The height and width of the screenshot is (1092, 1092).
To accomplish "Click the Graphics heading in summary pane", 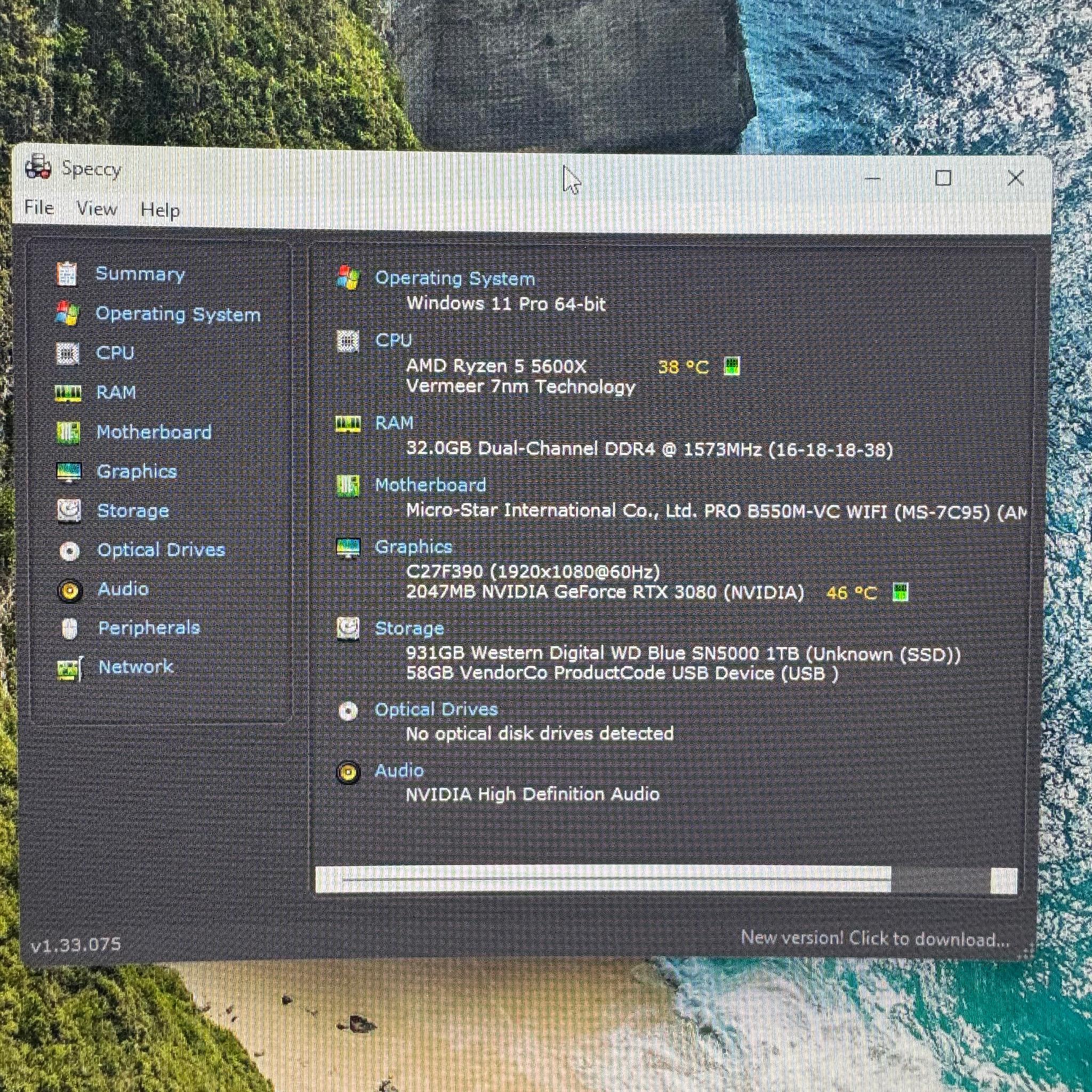I will tap(413, 547).
